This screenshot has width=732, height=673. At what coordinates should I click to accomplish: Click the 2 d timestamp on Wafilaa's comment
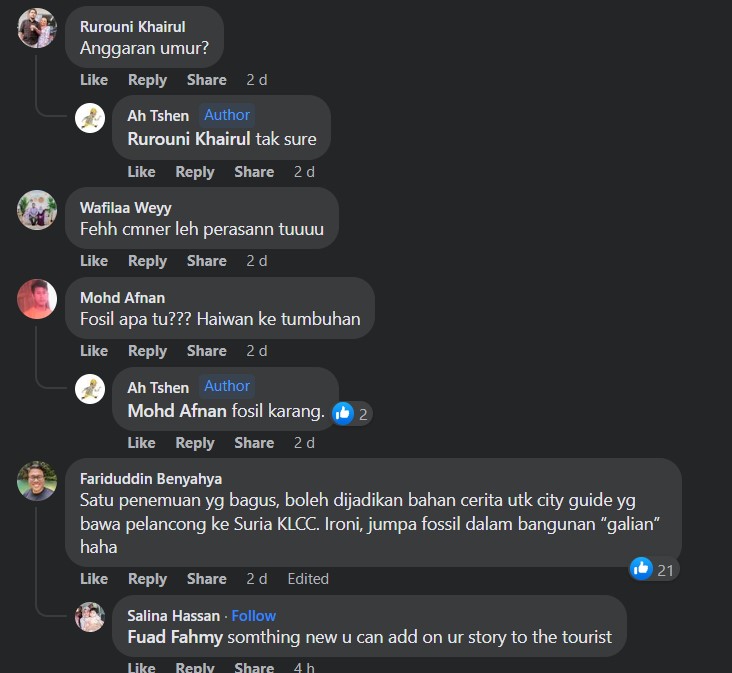coord(256,261)
